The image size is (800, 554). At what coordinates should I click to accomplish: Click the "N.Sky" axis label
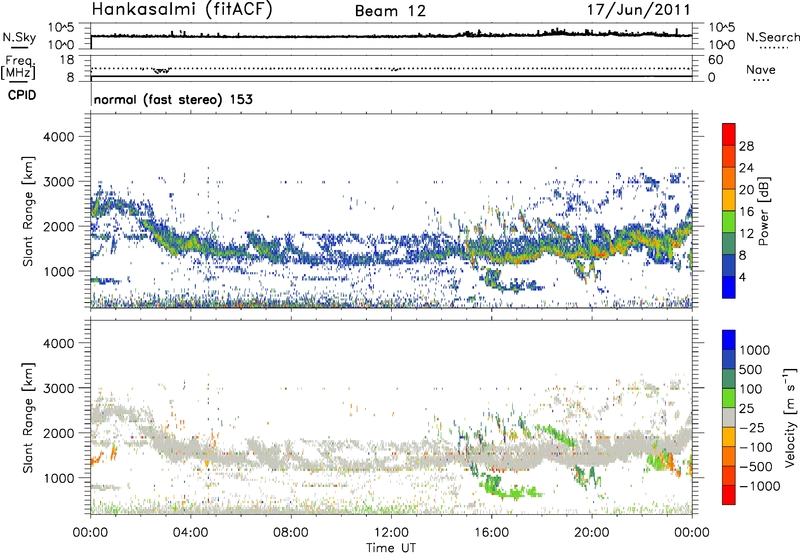coord(19,37)
